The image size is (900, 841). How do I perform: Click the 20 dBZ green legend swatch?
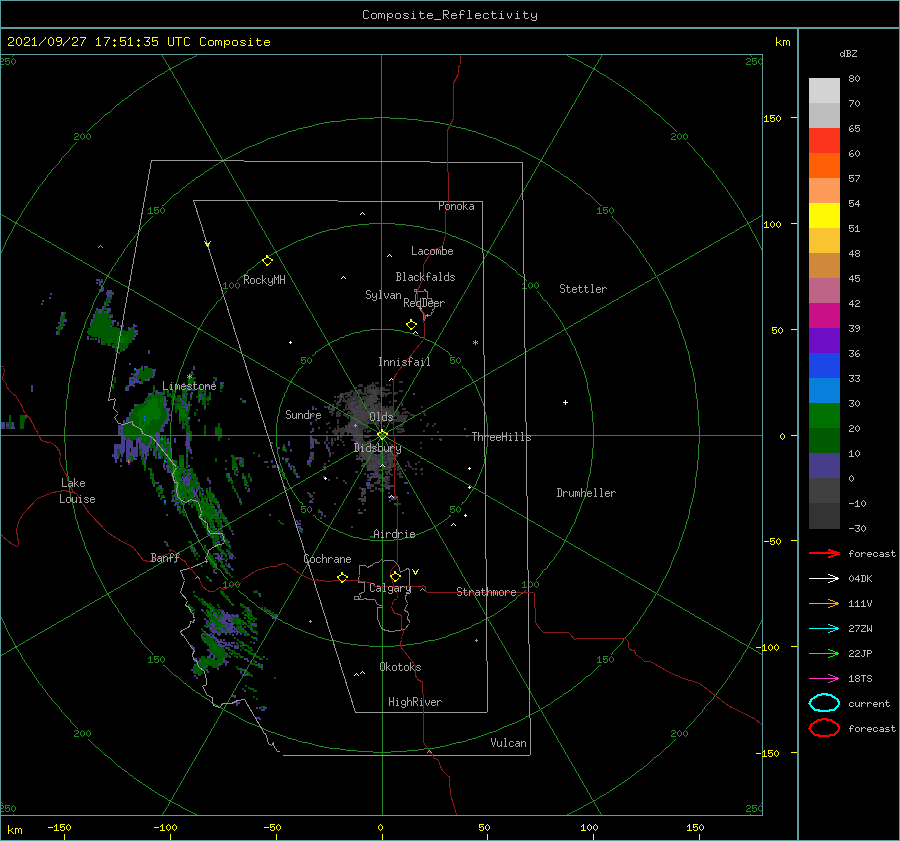824,416
